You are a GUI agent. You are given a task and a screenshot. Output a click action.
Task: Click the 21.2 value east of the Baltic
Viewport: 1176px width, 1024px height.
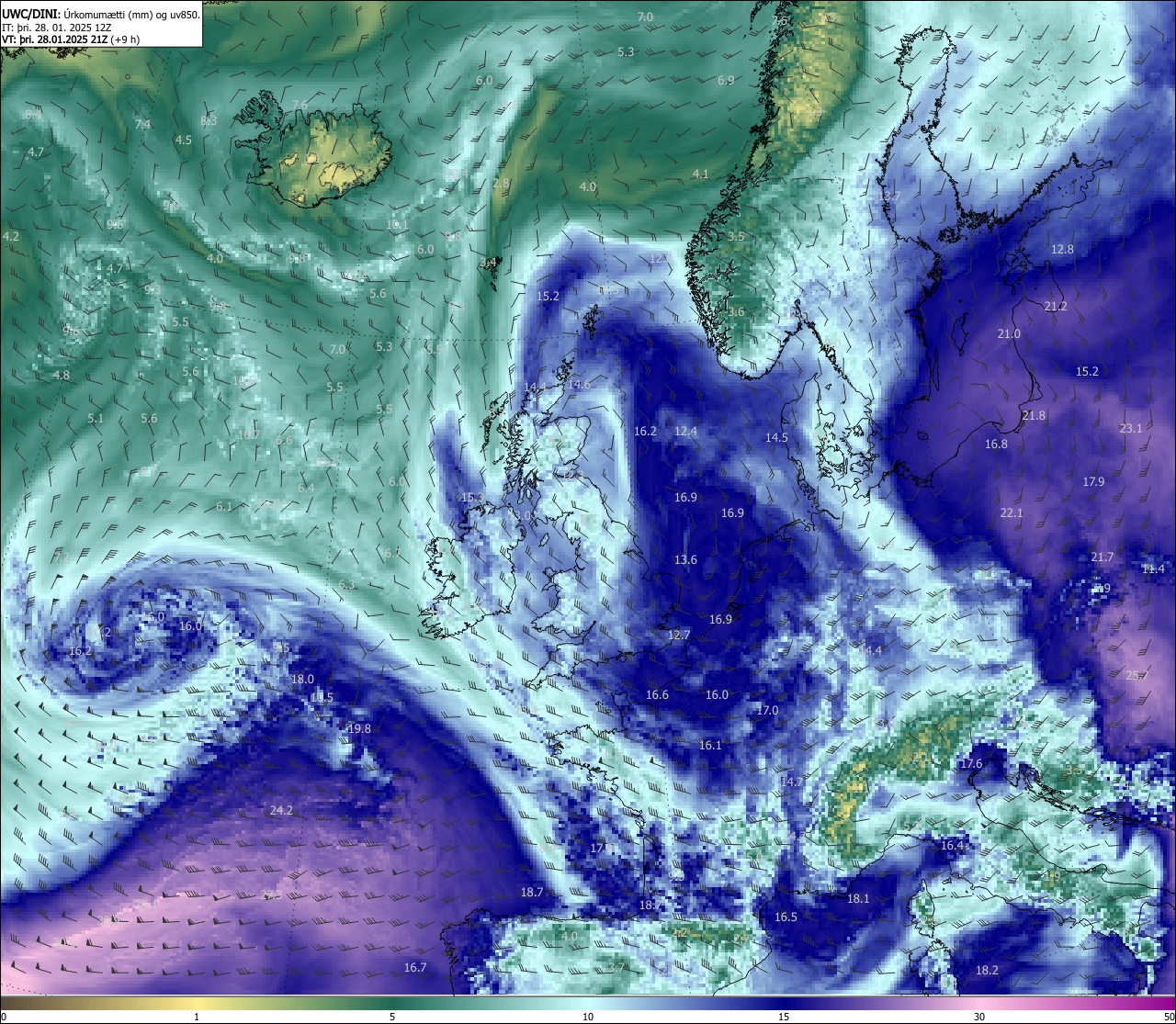tap(1056, 306)
